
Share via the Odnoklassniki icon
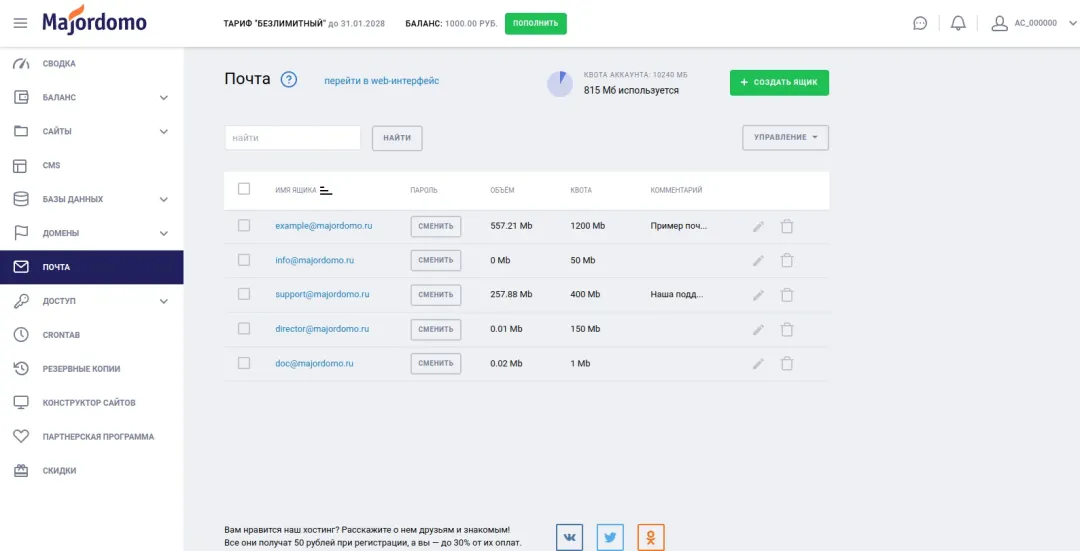pos(651,538)
